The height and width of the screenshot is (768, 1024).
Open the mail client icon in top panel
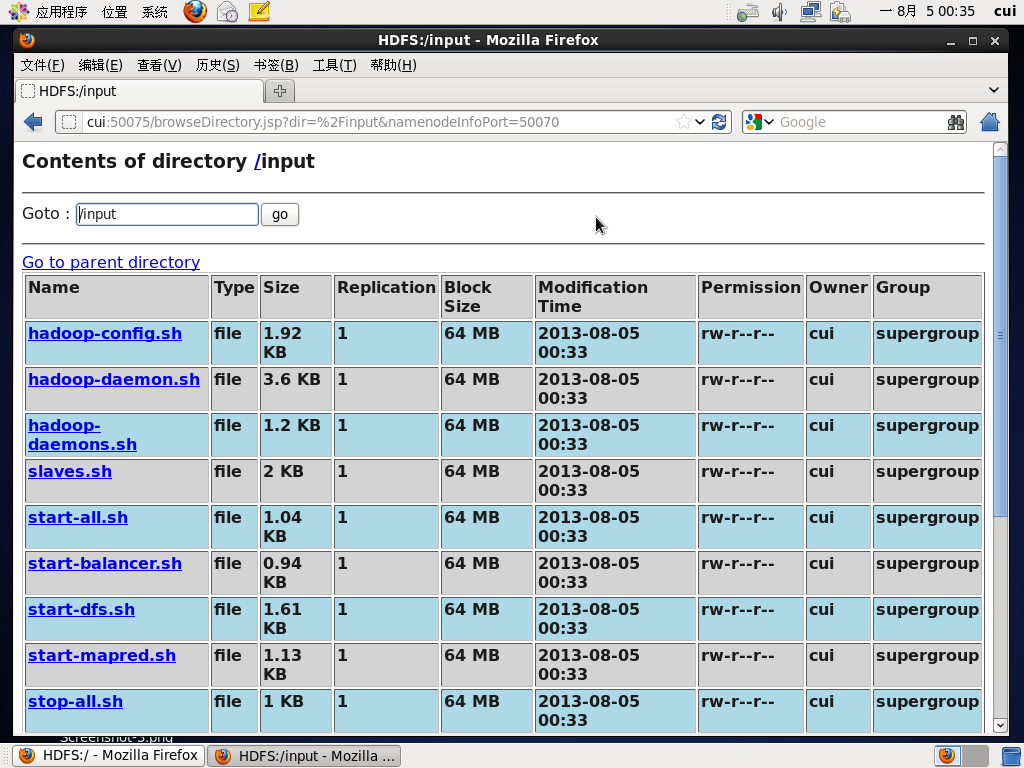pos(227,11)
